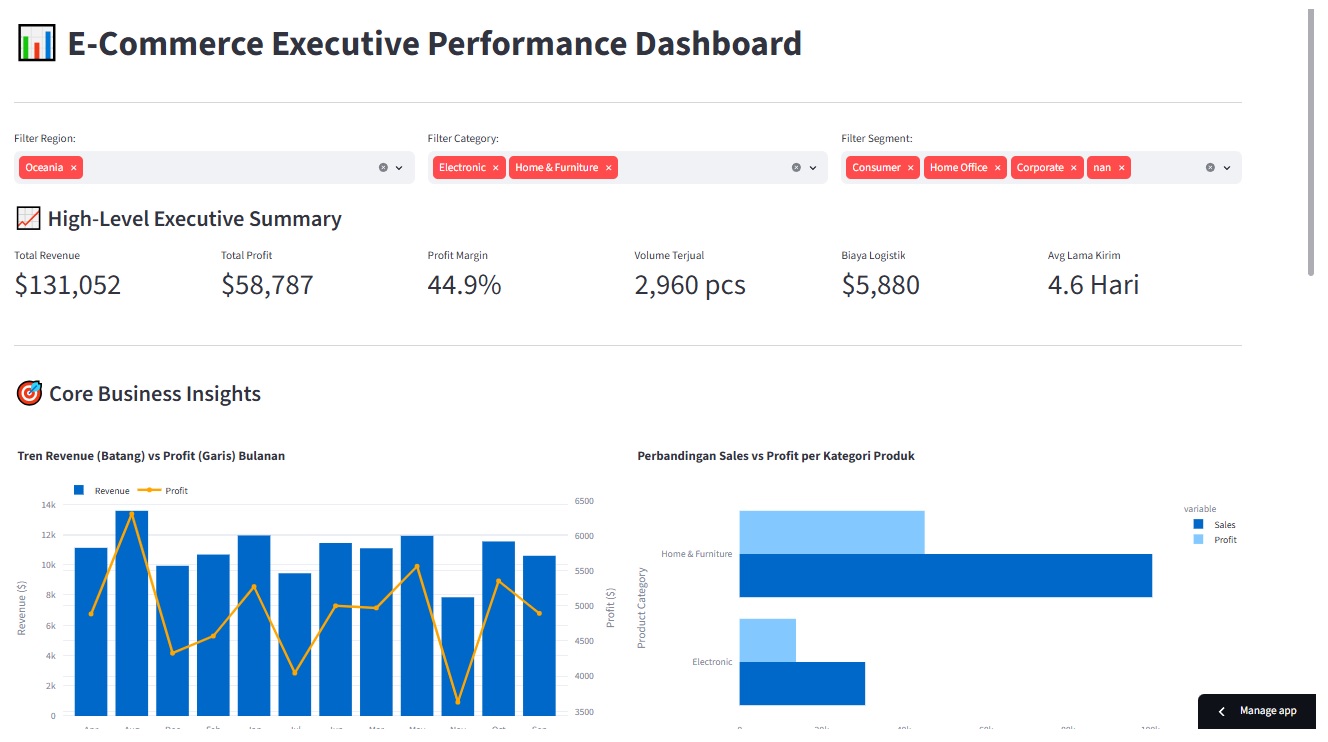Viewport: 1328px width, 742px height.
Task: Remove the Consumer segment tag
Action: [x=910, y=168]
